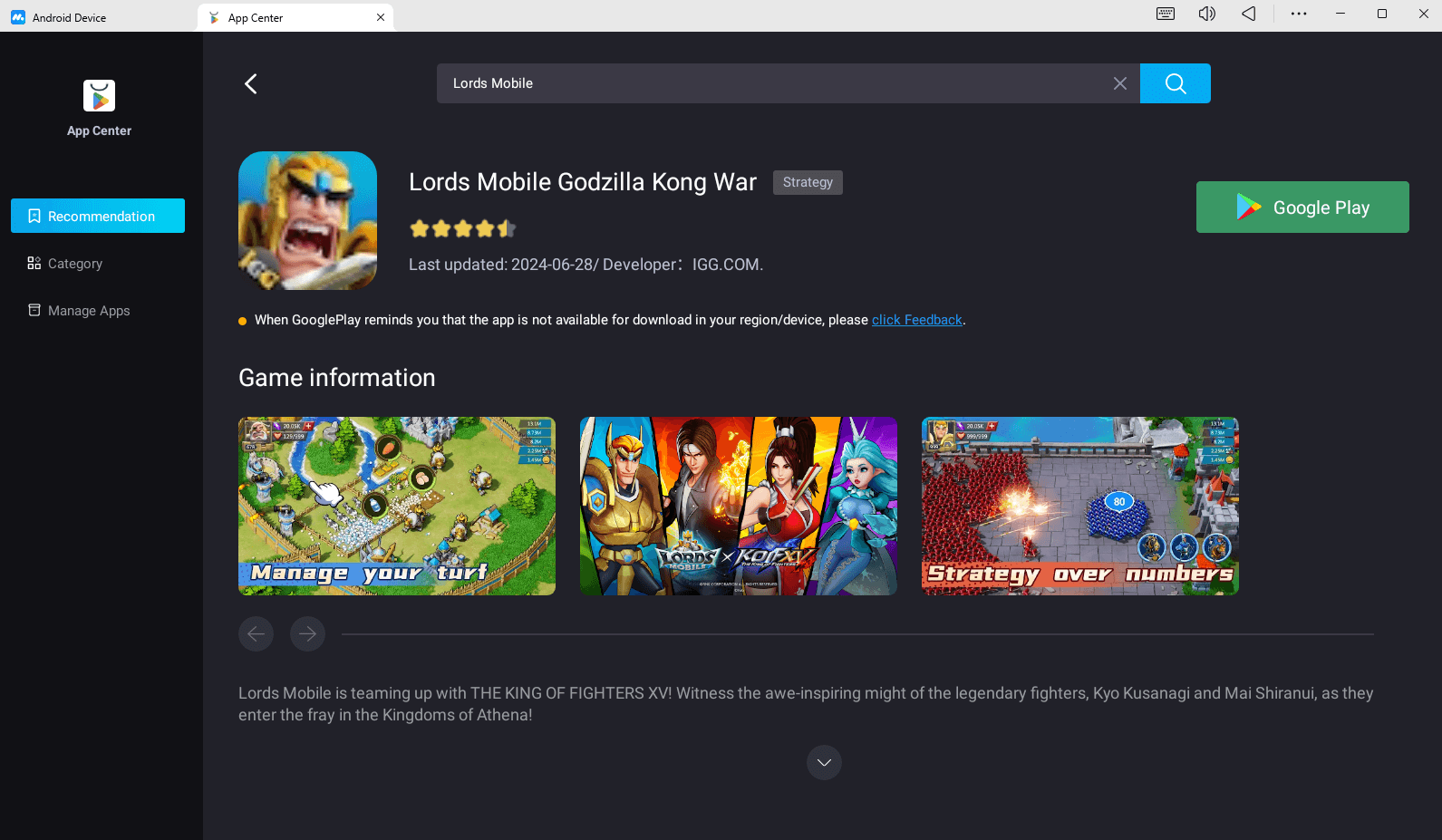
Task: Open the Strategy over numbers screenshot
Action: coord(1080,506)
